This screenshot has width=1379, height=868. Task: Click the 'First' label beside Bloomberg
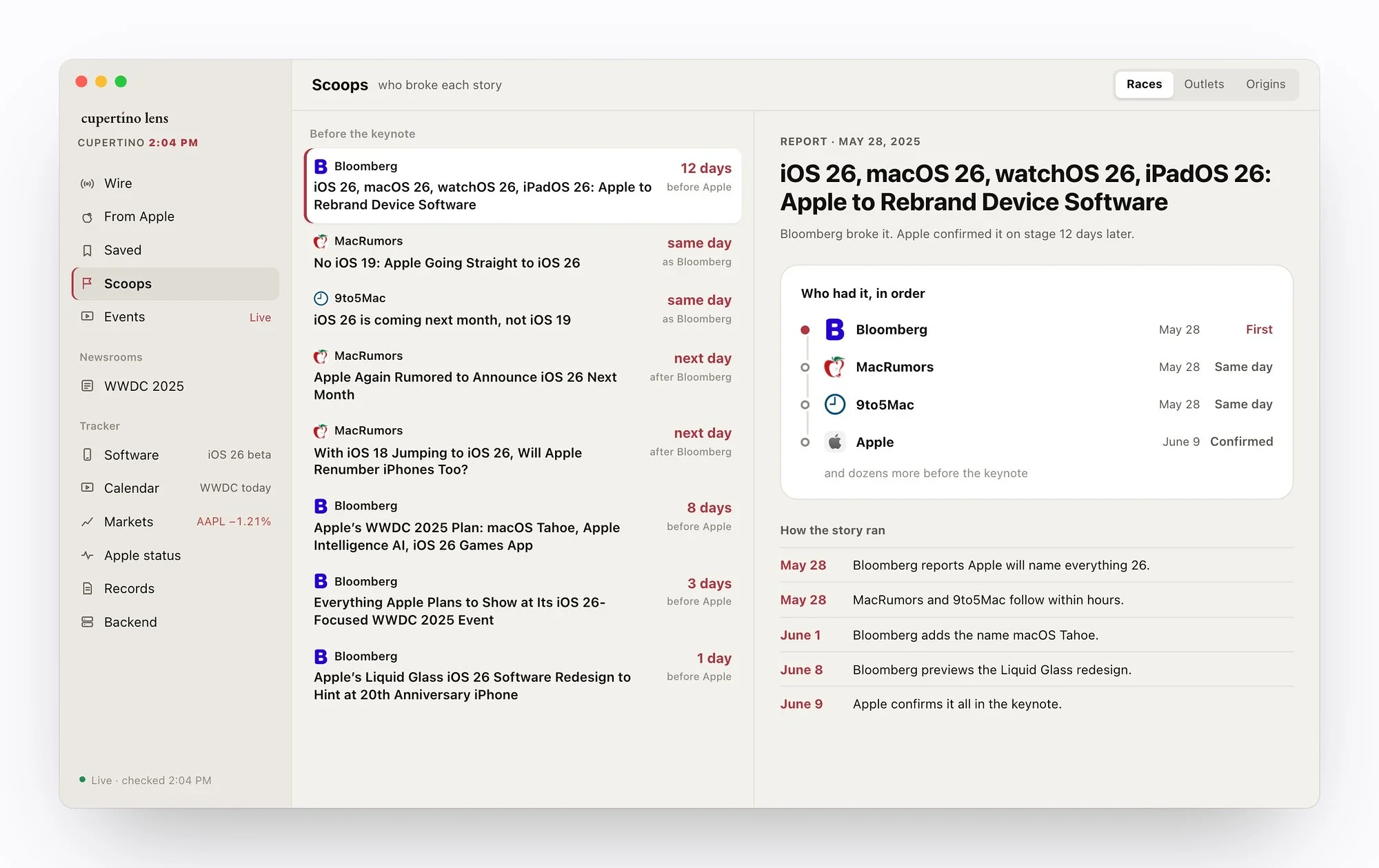click(1259, 330)
